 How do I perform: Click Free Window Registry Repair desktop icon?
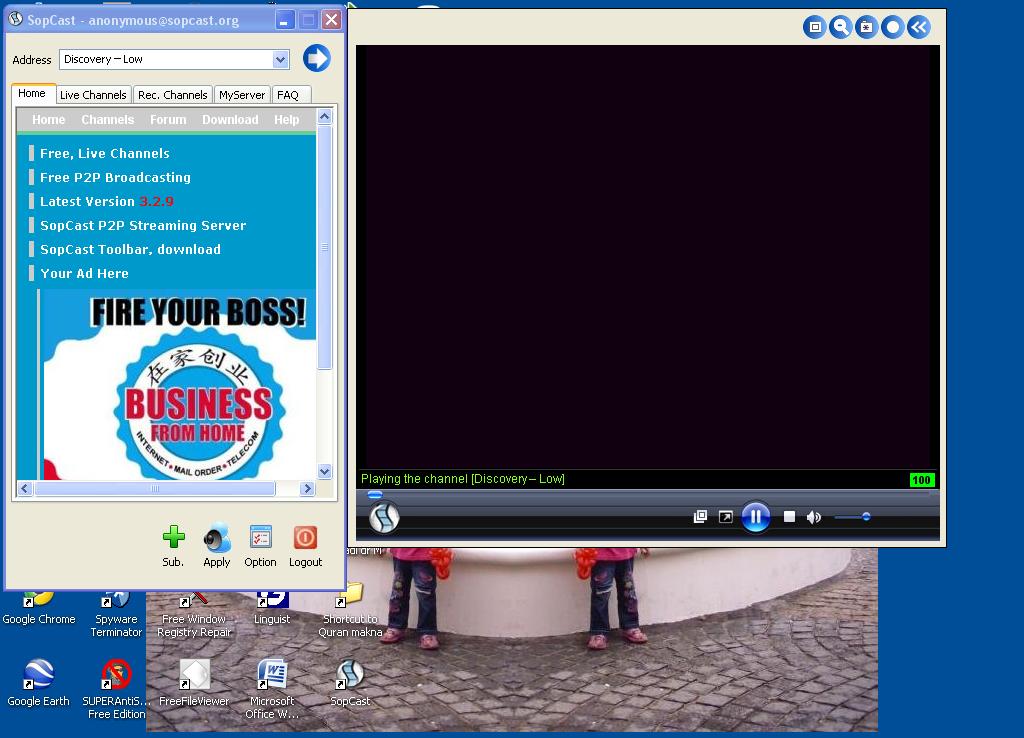tap(194, 615)
